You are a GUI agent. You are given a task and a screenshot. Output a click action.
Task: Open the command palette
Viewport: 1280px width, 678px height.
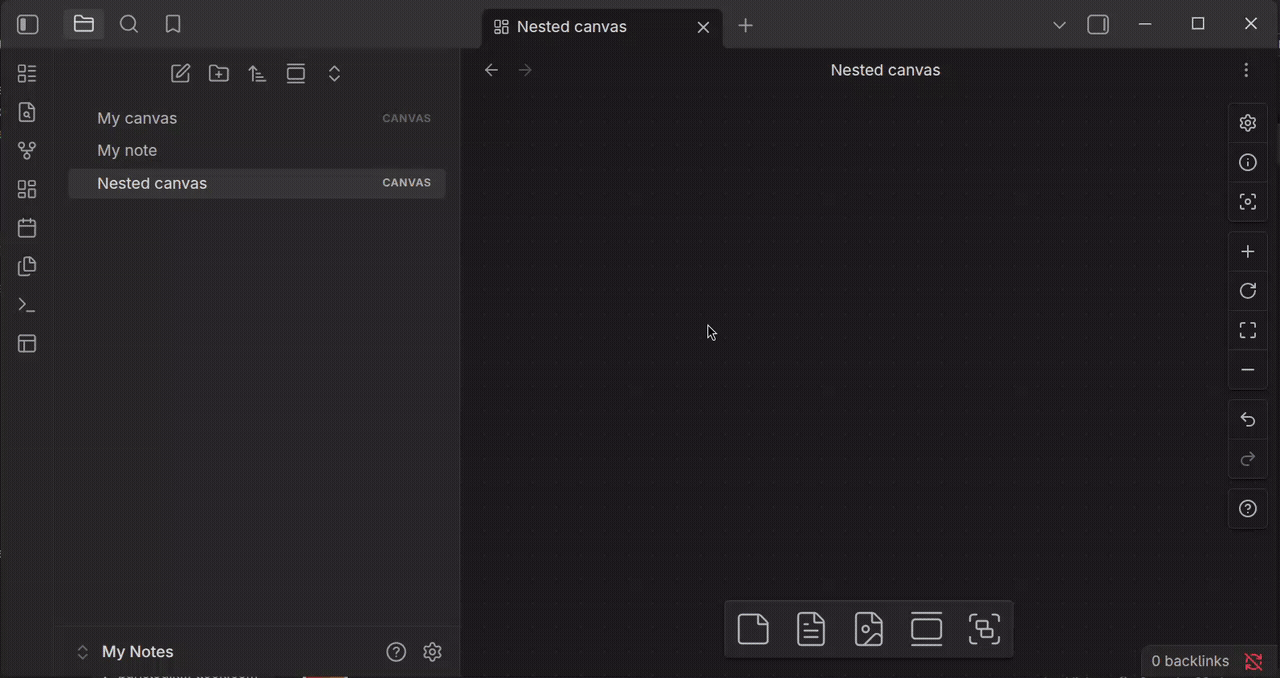[x=27, y=305]
